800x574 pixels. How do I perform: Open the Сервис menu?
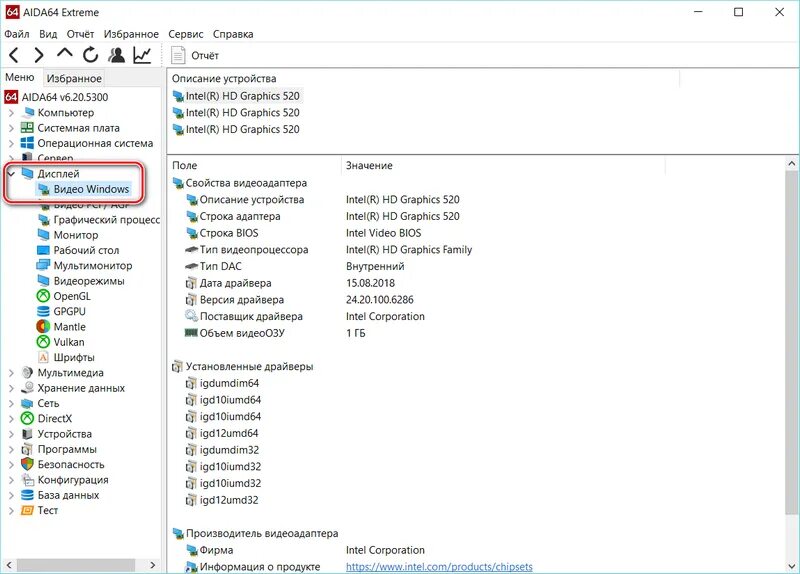[x=186, y=34]
